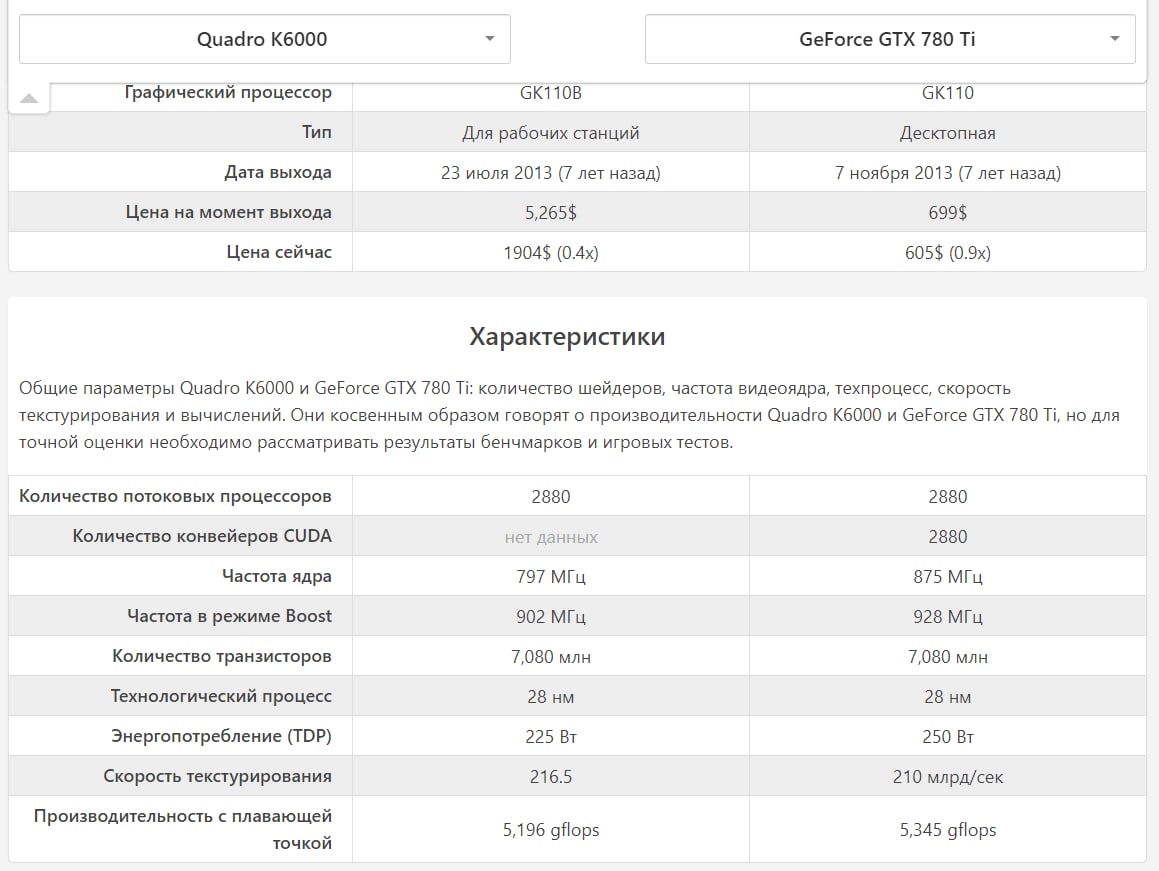Click the 'Скорость текстурирования' label
The image size is (1159, 871).
click(x=217, y=776)
